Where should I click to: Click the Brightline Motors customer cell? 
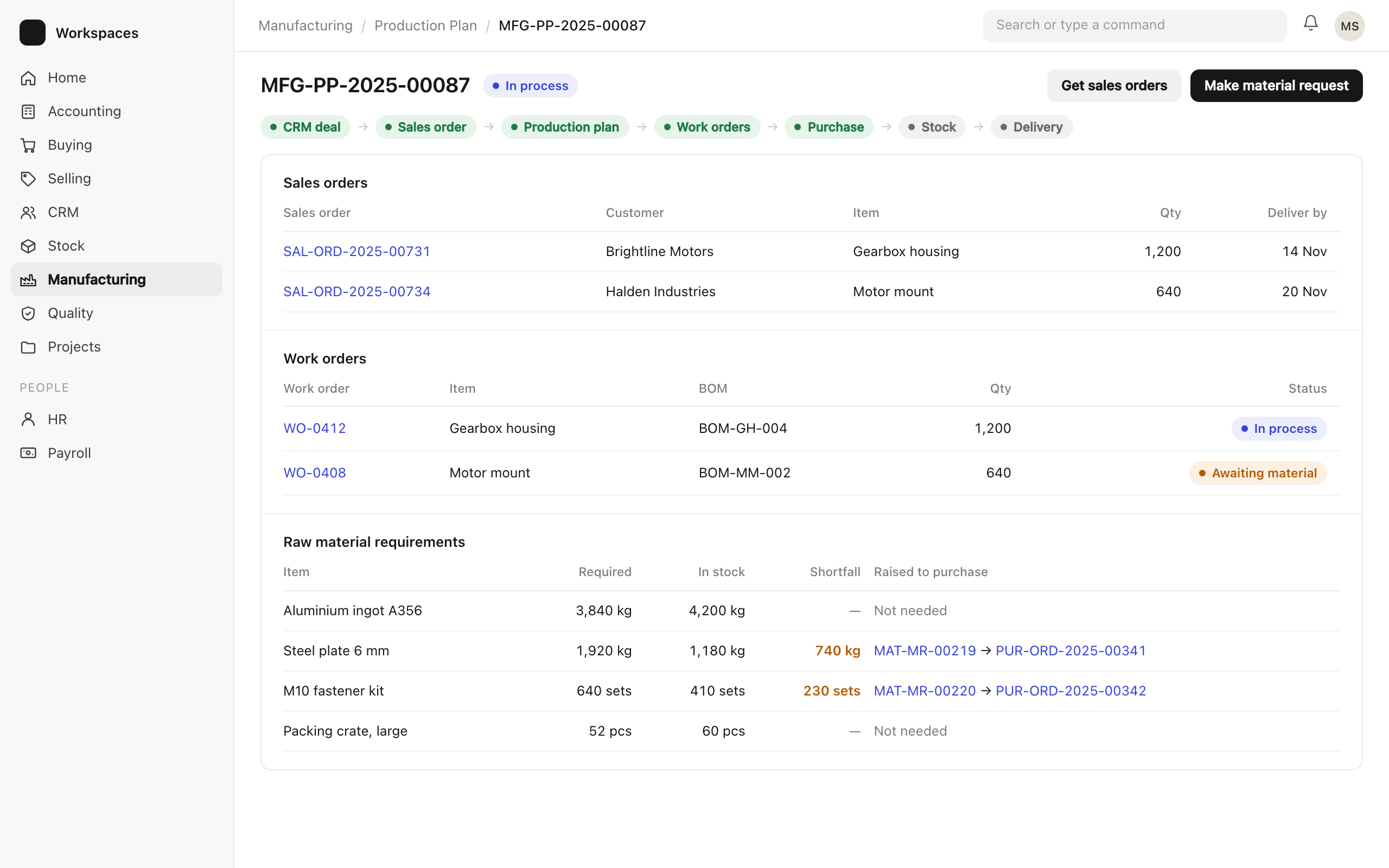coord(659,251)
